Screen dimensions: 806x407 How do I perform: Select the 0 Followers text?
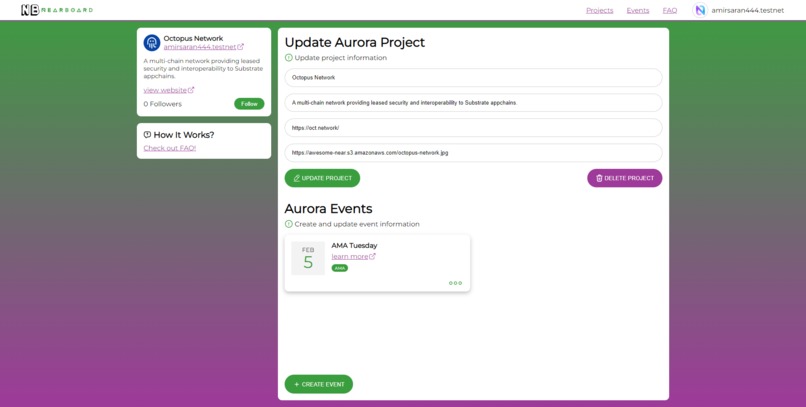162,104
